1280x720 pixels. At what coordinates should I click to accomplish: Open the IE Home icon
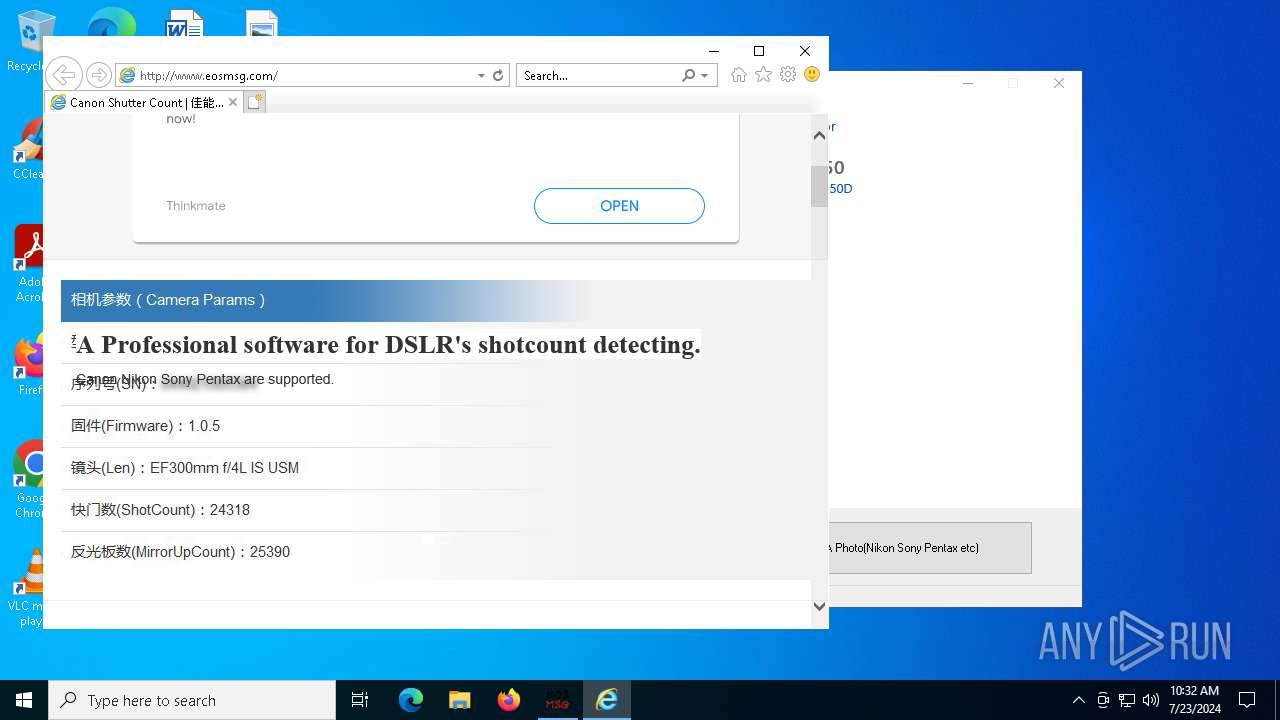click(x=739, y=75)
